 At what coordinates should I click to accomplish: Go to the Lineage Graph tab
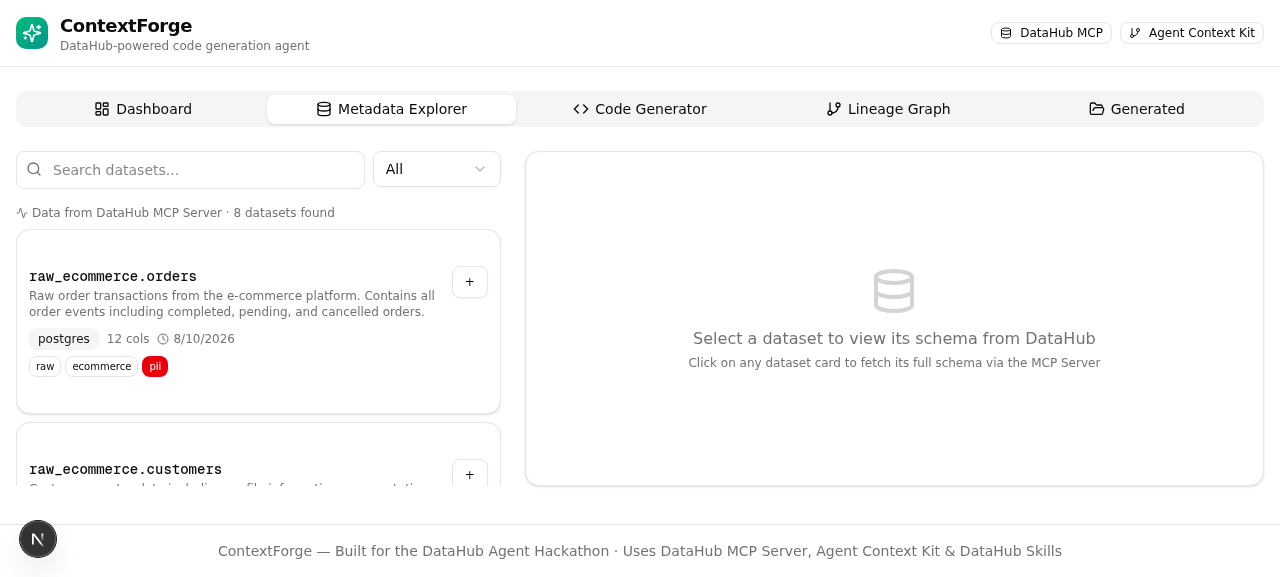coord(888,109)
